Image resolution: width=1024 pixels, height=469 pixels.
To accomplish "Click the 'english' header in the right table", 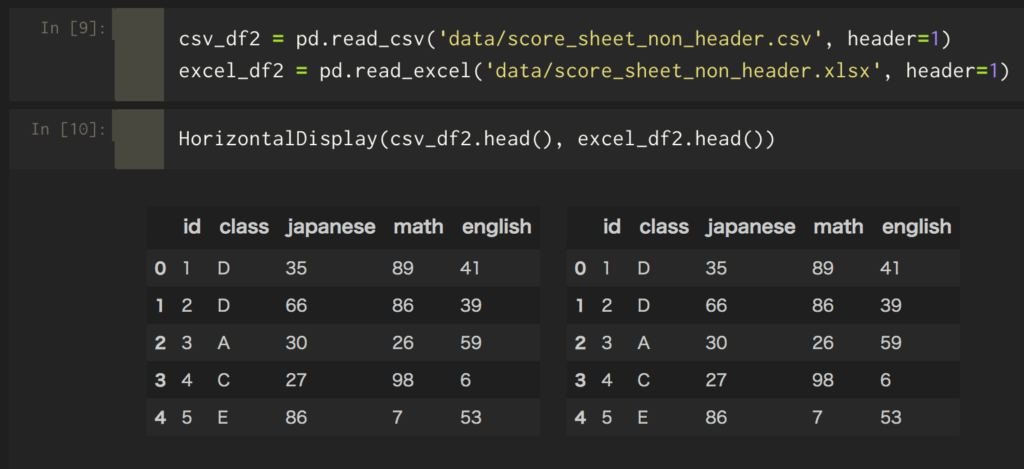I will coord(916,227).
